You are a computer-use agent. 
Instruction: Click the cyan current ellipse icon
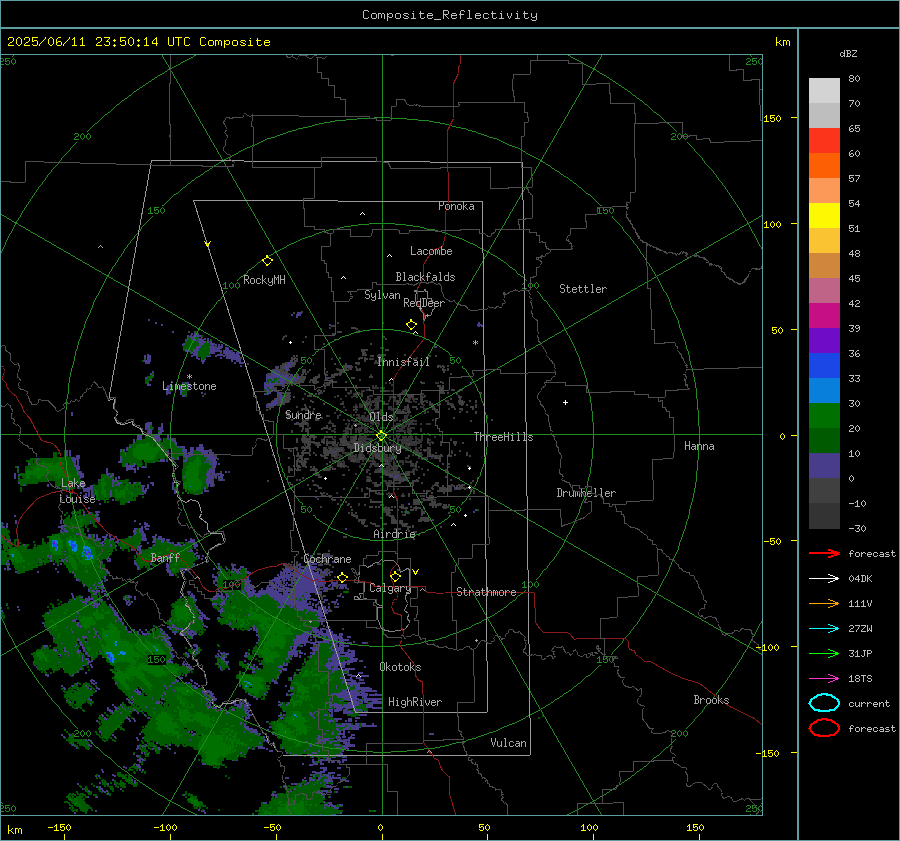click(x=824, y=703)
